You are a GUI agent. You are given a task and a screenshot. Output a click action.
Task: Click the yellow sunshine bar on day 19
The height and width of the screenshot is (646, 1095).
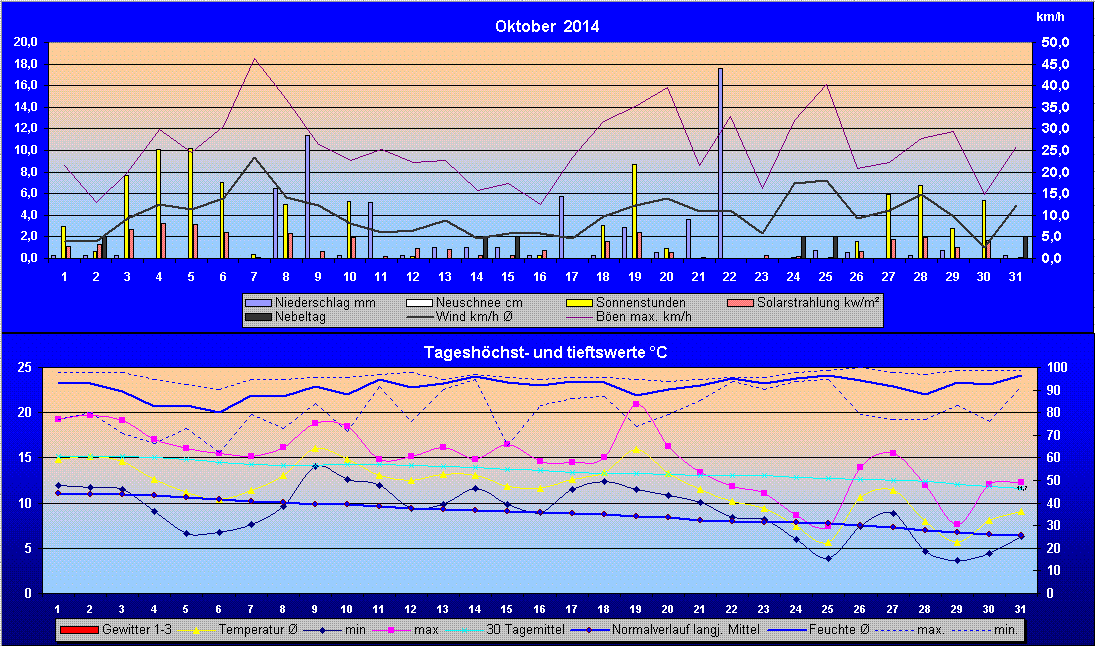[x=634, y=211]
